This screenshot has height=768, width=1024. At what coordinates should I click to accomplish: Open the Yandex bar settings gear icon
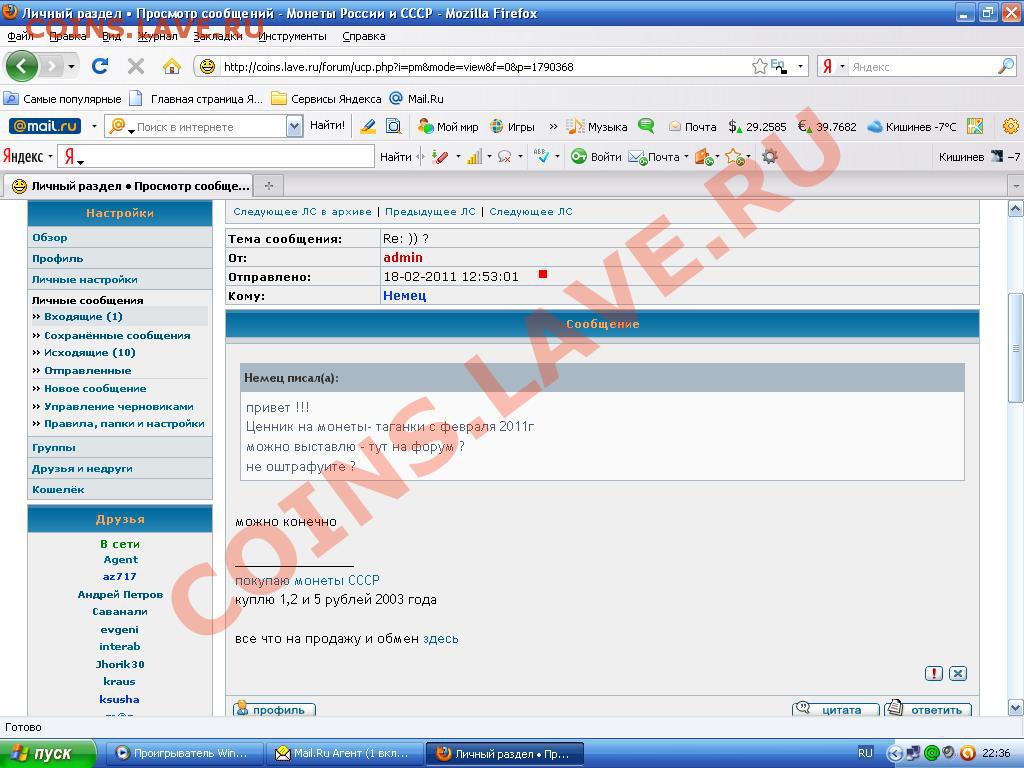click(769, 157)
